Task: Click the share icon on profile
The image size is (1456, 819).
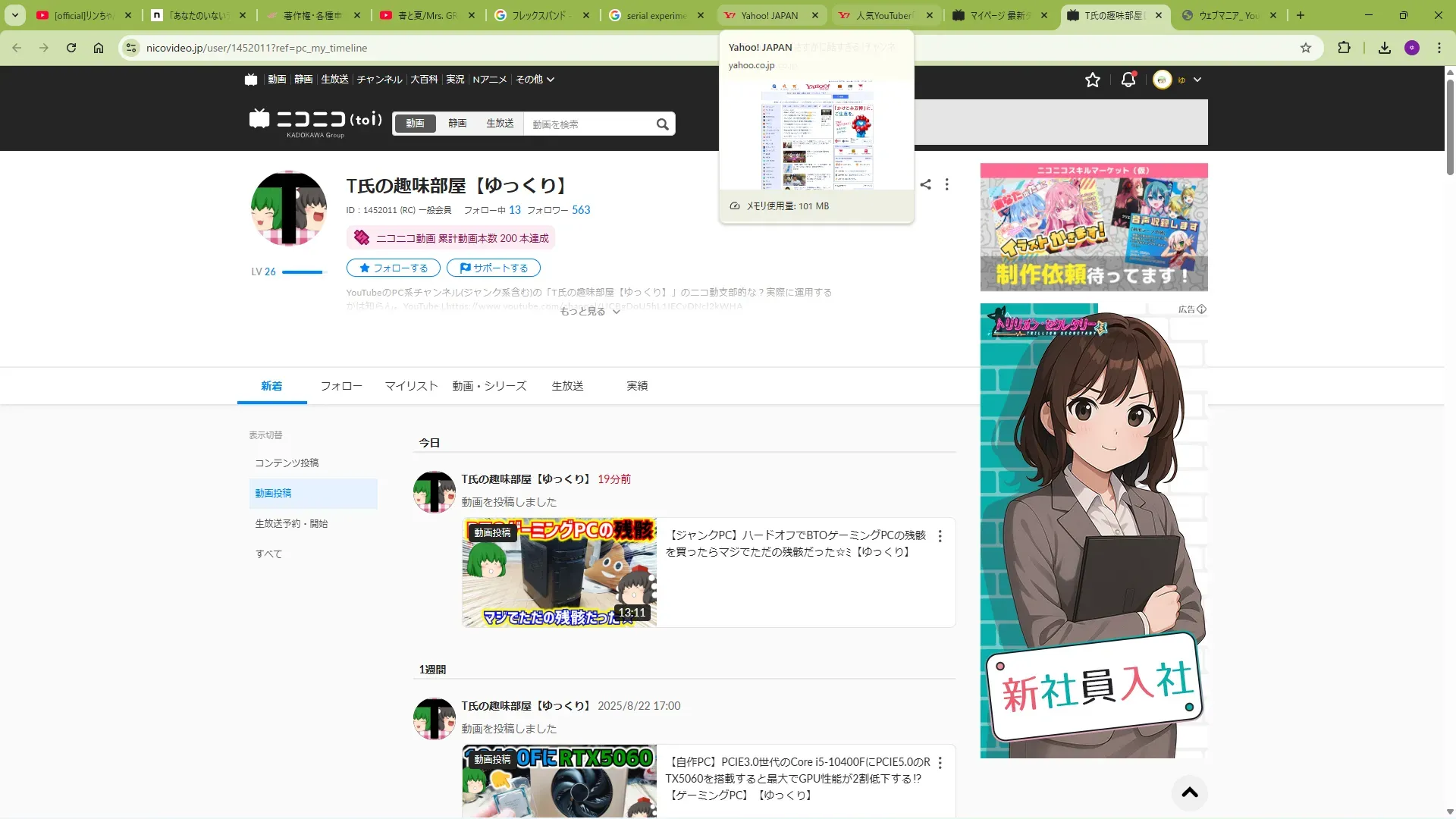Action: (x=925, y=184)
